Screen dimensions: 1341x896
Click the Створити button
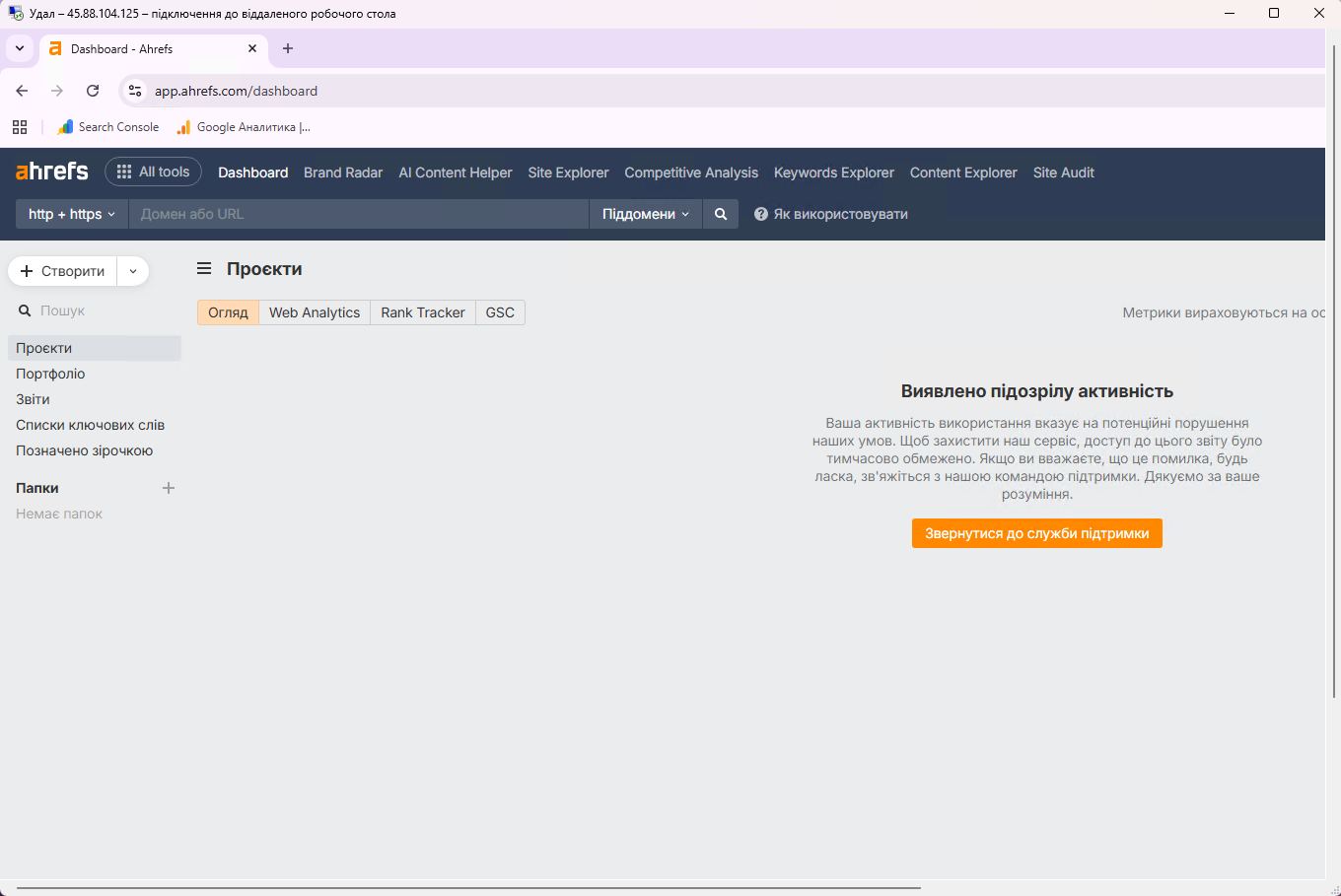click(x=63, y=271)
